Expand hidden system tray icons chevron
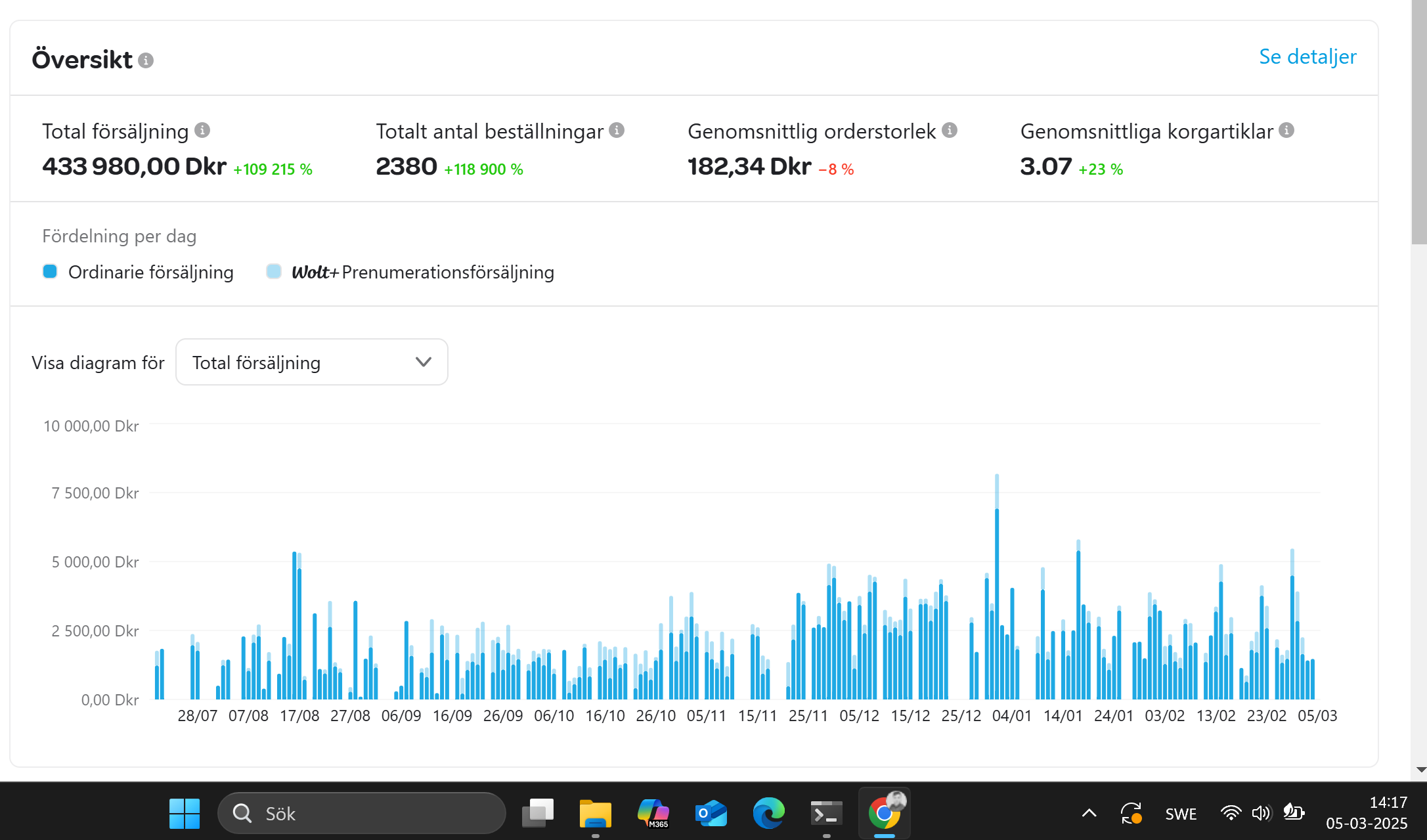Viewport: 1427px width, 840px height. click(1089, 813)
